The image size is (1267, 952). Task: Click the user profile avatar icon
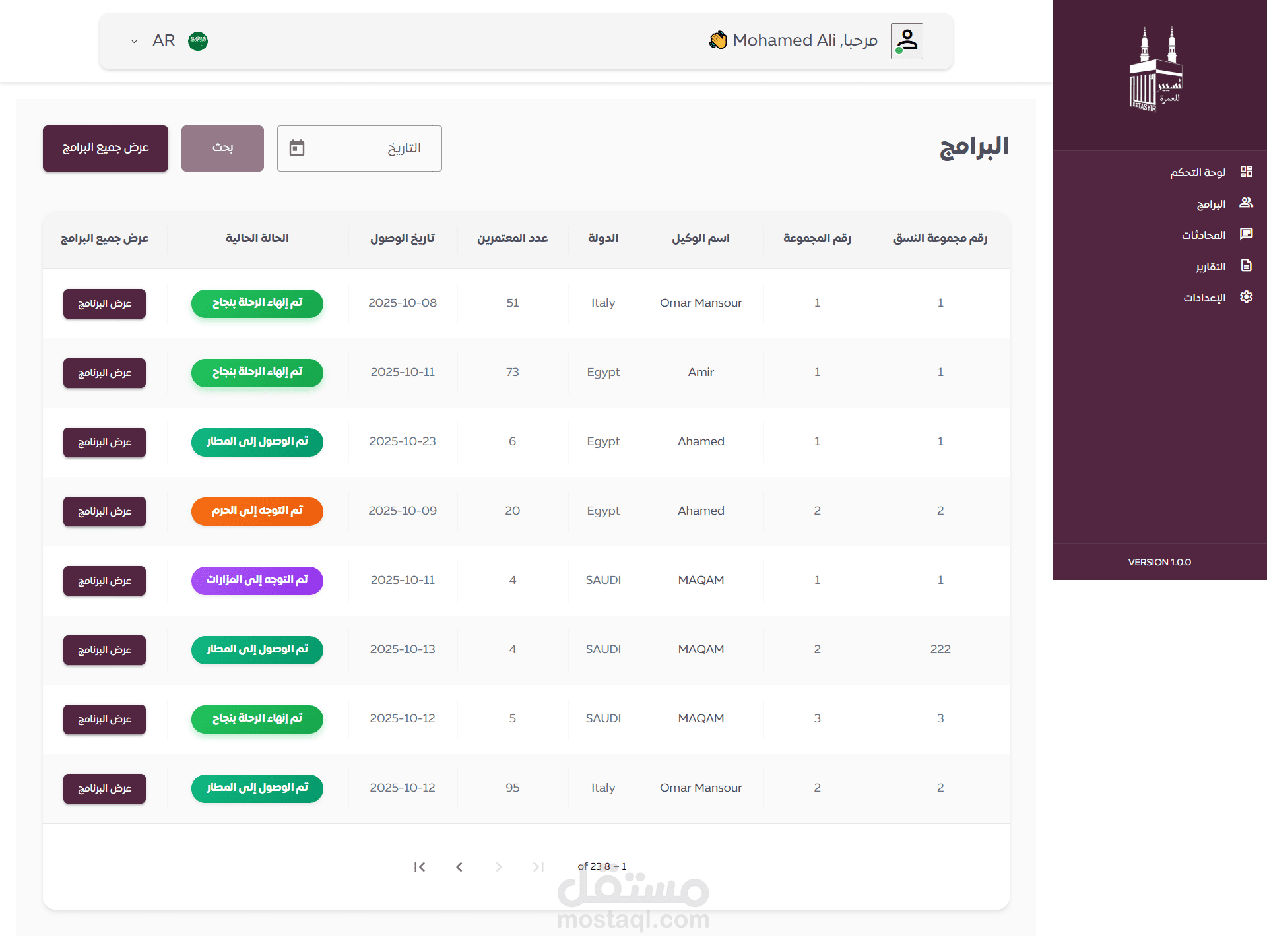point(907,41)
